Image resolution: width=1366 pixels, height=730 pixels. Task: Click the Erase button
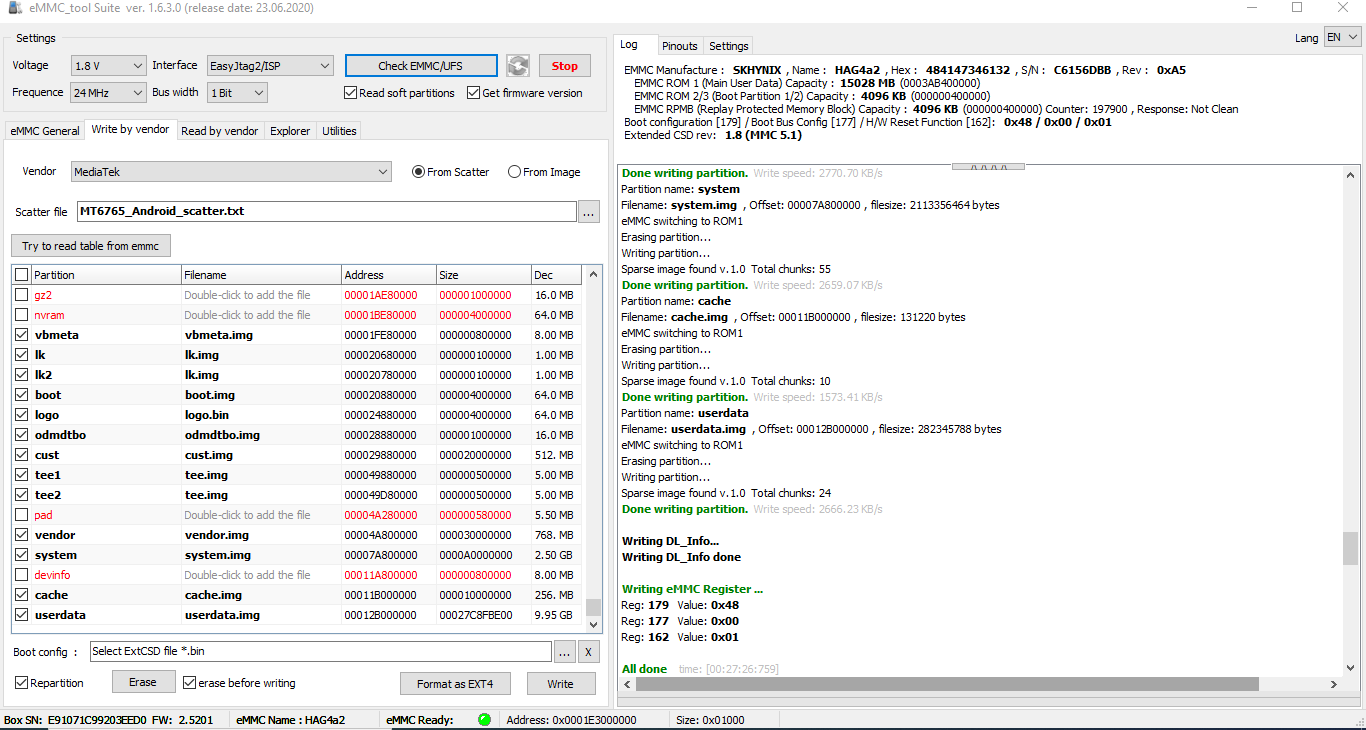pos(143,682)
